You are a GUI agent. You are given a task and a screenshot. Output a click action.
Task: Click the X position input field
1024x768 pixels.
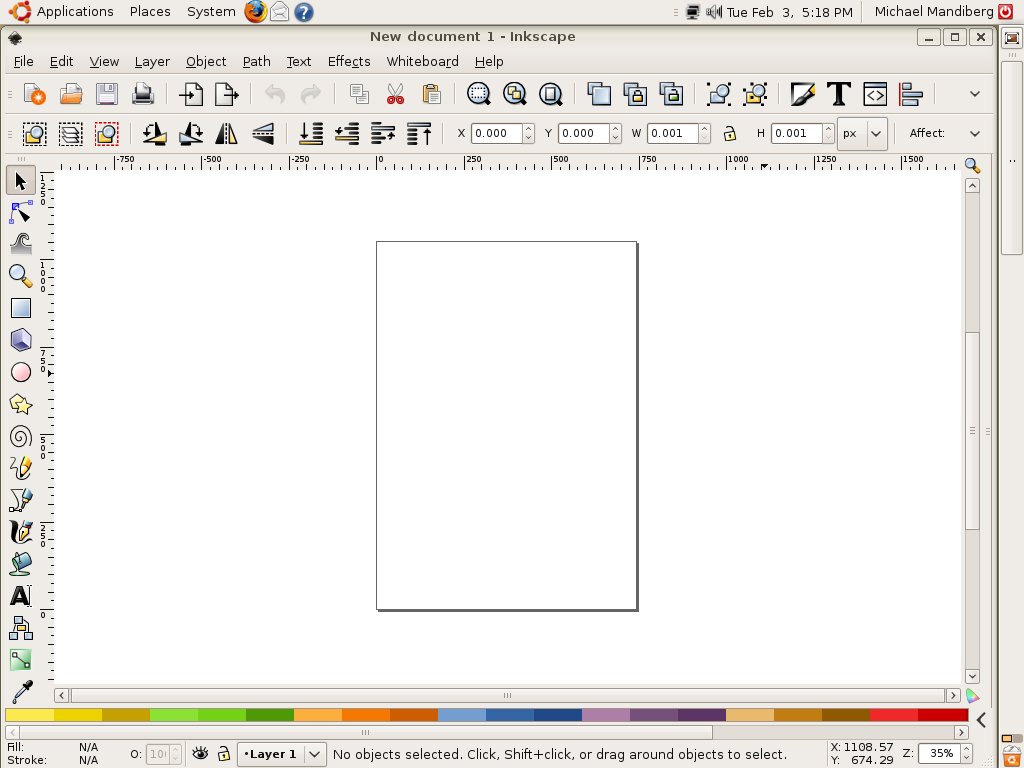click(x=496, y=133)
